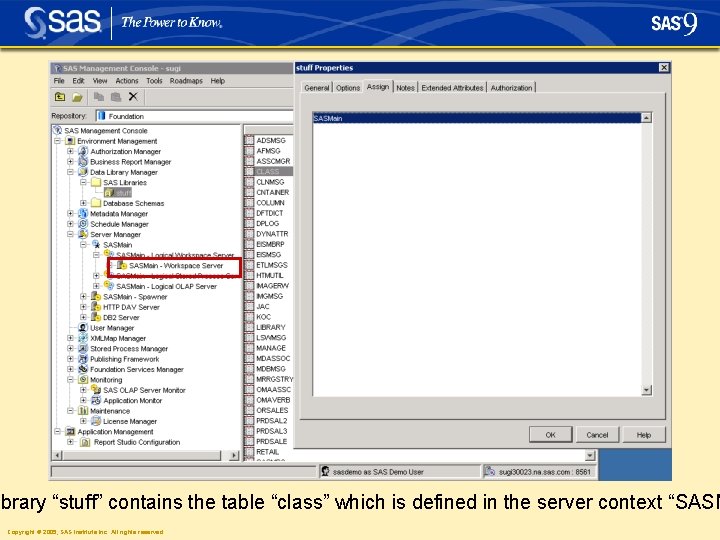The image size is (720, 540).
Task: Switch to the Notes tab
Action: point(405,88)
